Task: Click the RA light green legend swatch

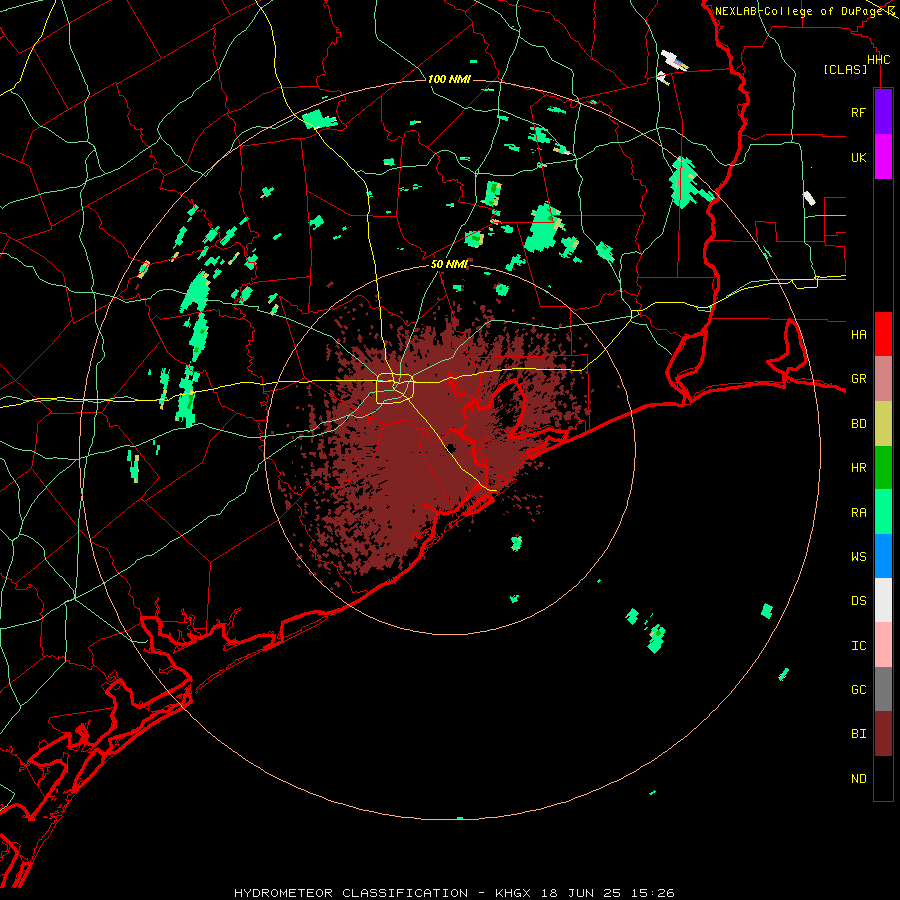Action: 883,512
